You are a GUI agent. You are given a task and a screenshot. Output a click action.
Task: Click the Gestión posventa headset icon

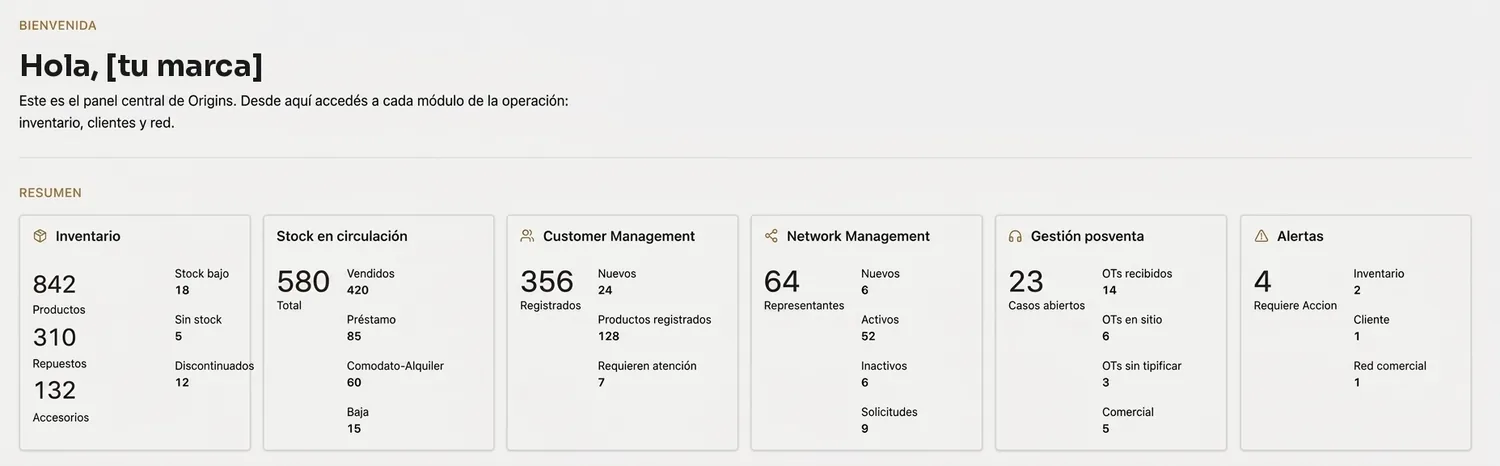[1015, 236]
